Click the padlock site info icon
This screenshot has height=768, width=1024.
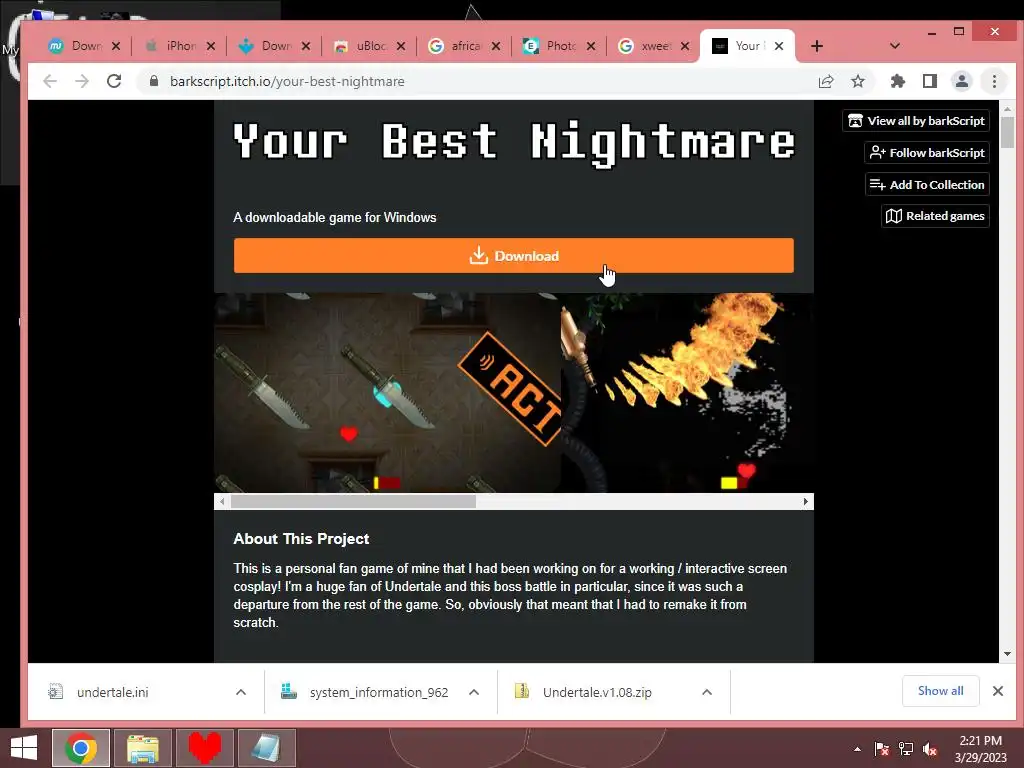point(153,81)
